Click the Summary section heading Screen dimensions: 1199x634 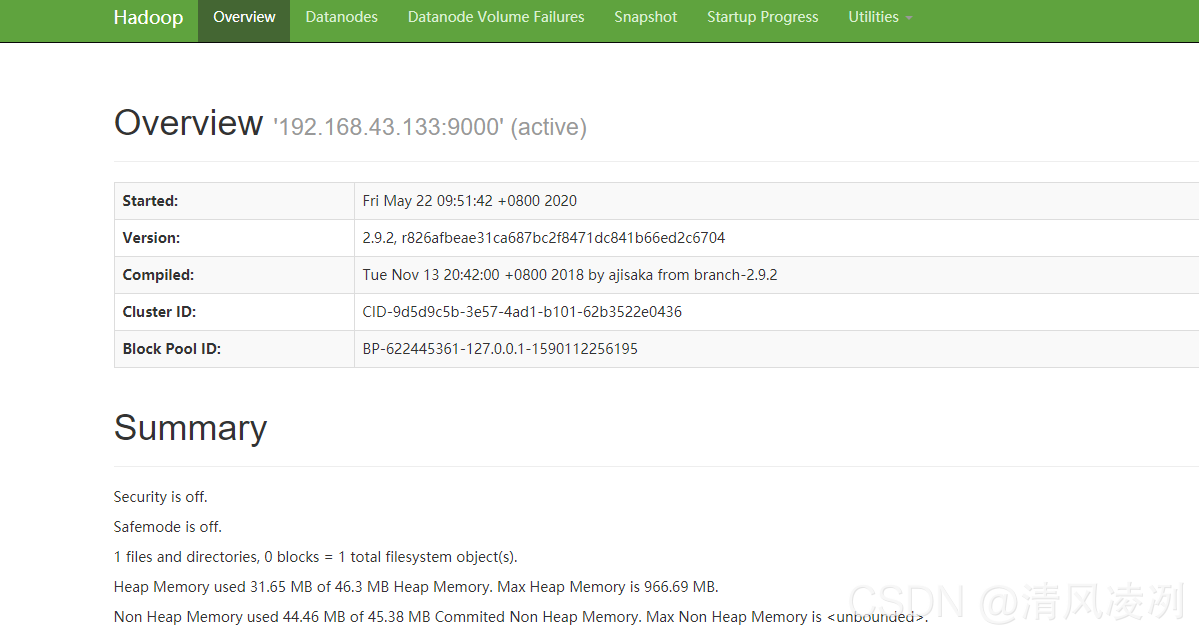click(x=190, y=428)
